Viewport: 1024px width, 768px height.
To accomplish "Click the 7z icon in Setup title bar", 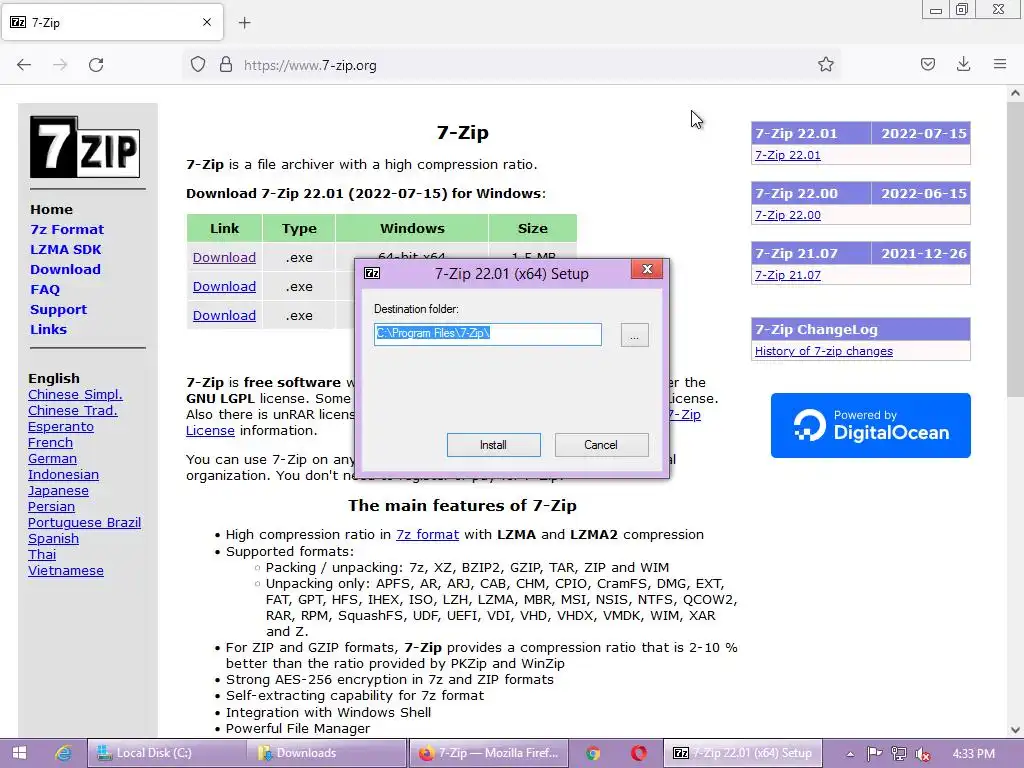I will [372, 273].
